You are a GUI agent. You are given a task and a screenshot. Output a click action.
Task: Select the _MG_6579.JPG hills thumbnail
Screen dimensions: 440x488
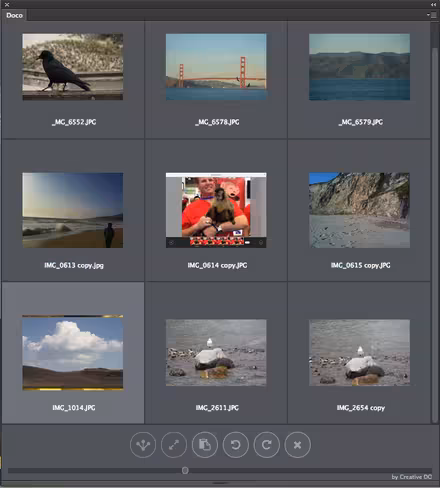tap(359, 67)
